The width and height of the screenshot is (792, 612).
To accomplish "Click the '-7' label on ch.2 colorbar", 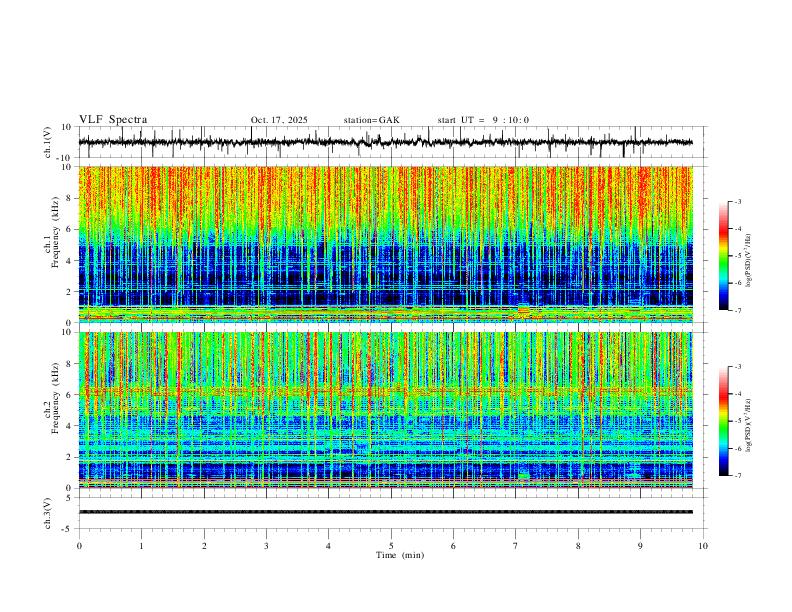I will [738, 475].
